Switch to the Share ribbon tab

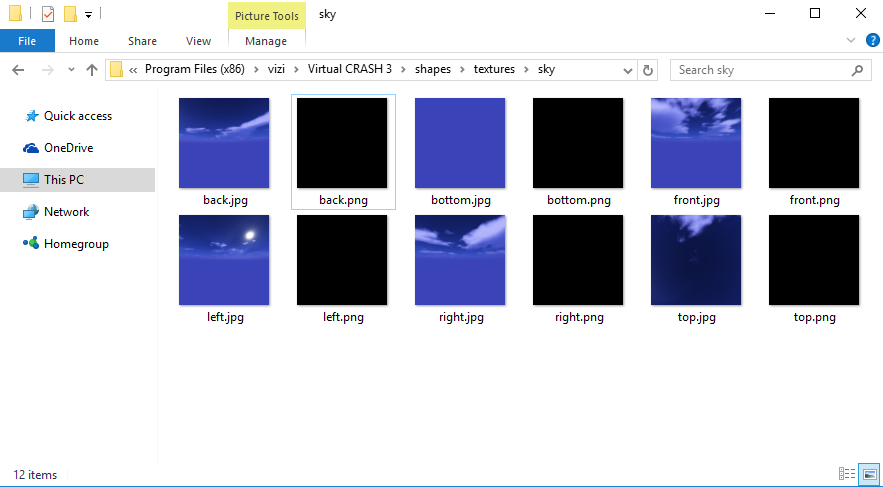tap(142, 41)
